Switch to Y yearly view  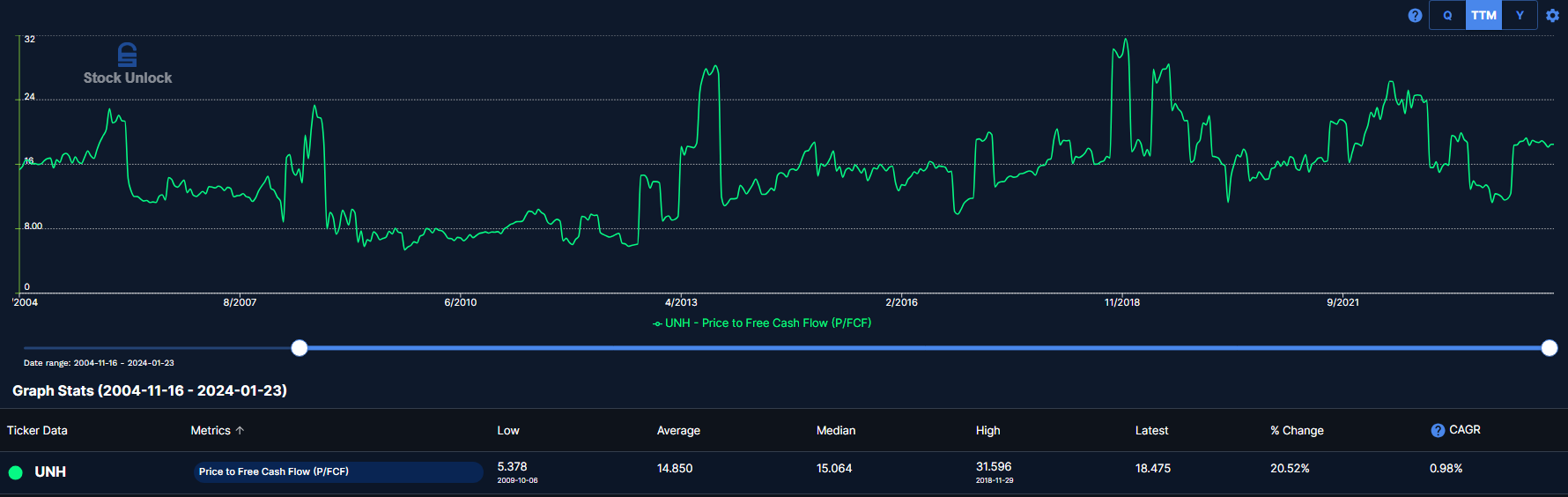(1520, 15)
